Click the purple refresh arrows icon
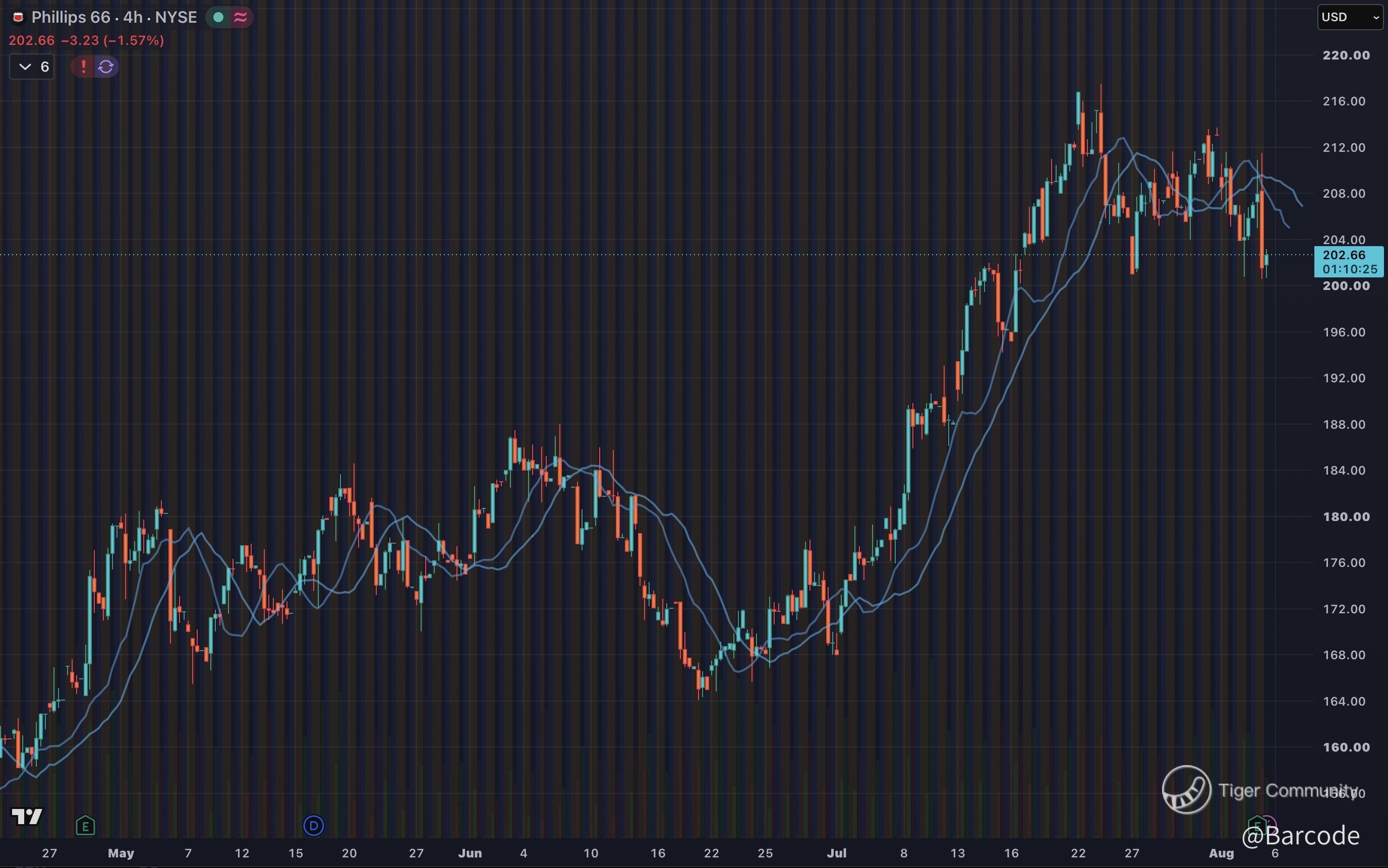Viewport: 1388px width, 868px height. click(x=106, y=67)
